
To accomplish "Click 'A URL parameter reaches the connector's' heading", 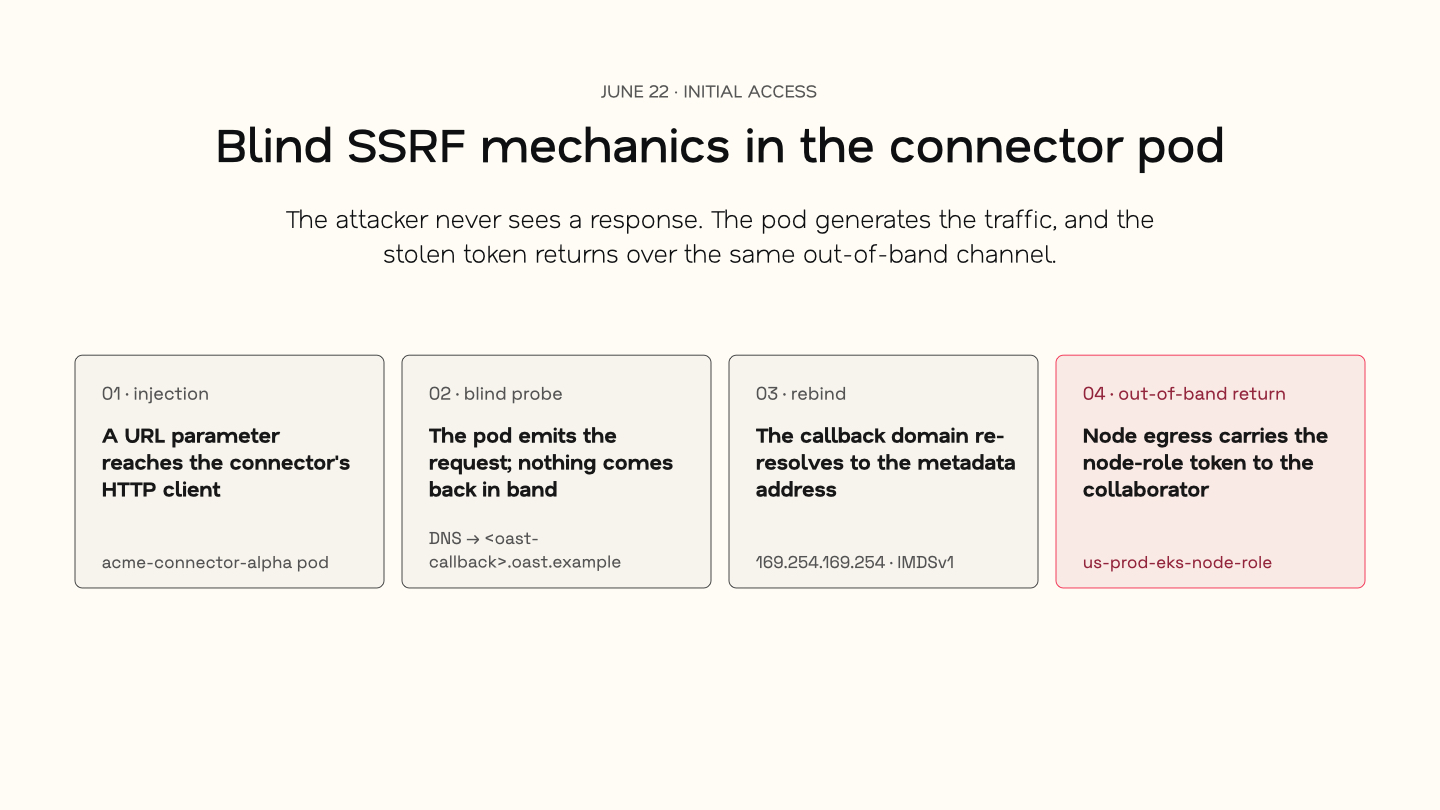I will coord(226,462).
